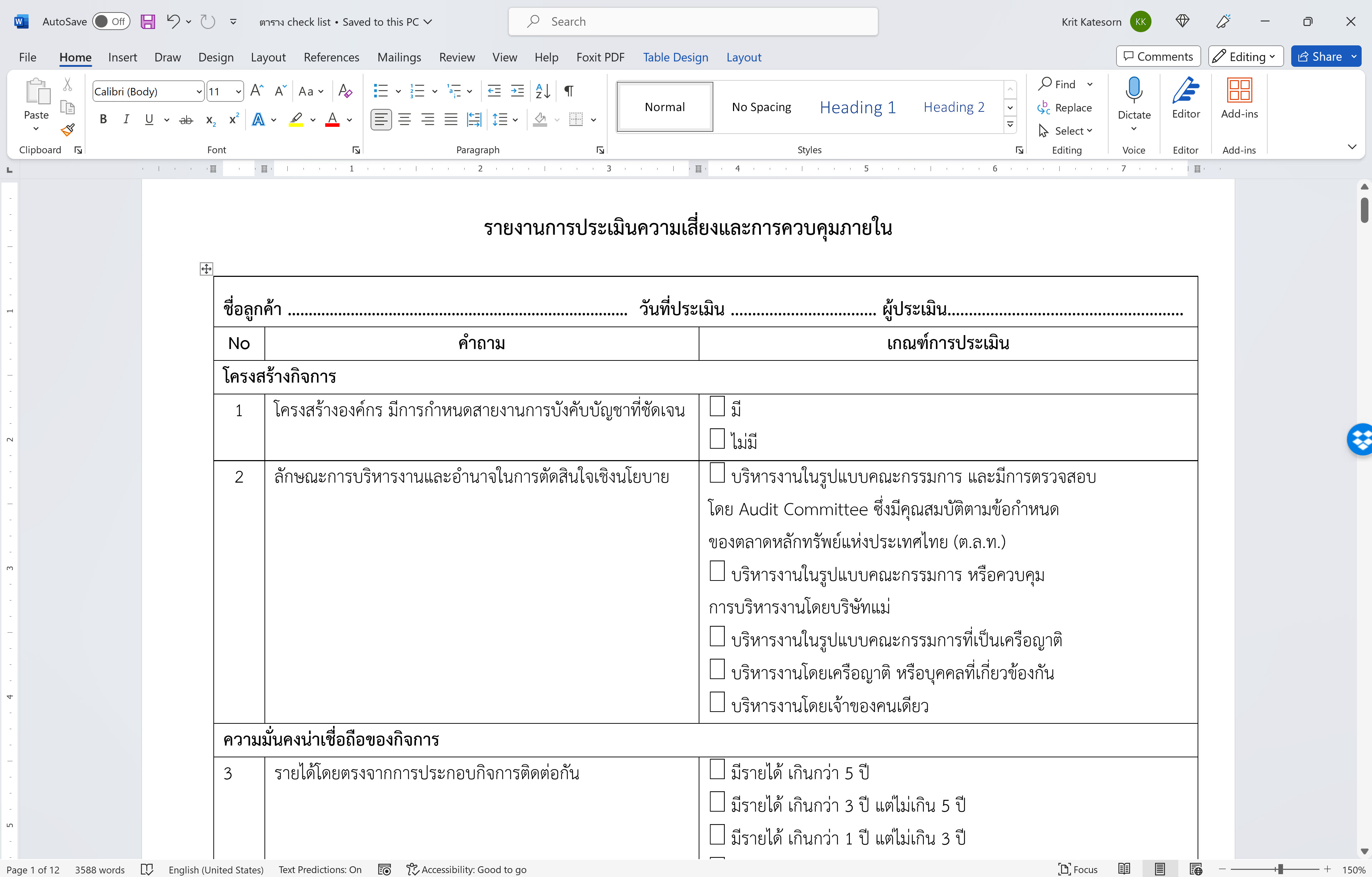Click the Search box in title bar
Image resolution: width=1372 pixels, height=877 pixels.
click(693, 22)
